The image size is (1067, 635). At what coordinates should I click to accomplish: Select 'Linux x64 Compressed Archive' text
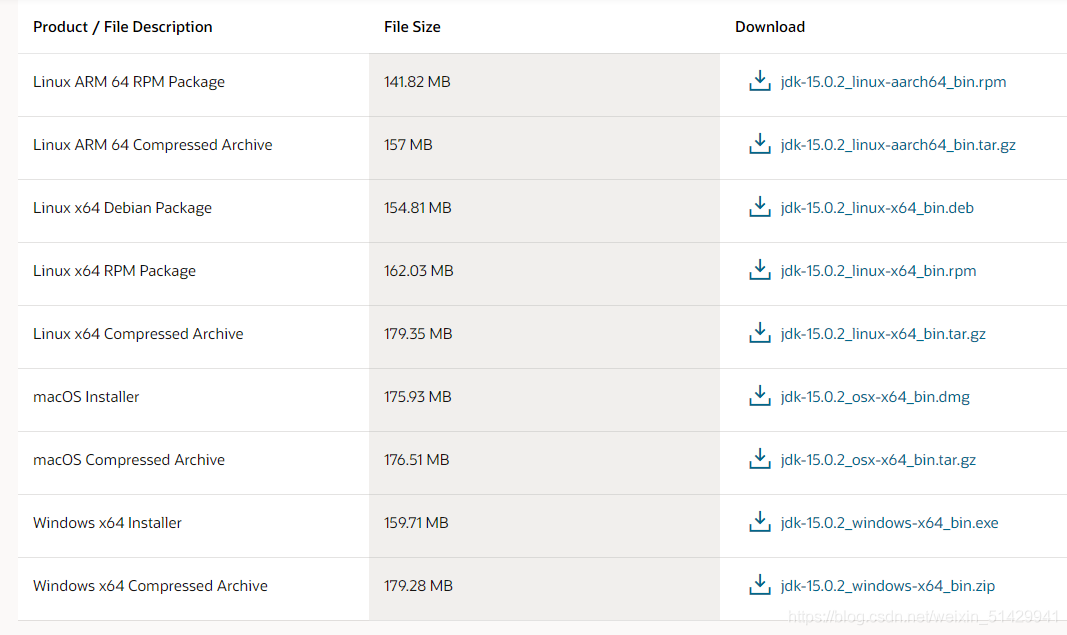tap(138, 333)
